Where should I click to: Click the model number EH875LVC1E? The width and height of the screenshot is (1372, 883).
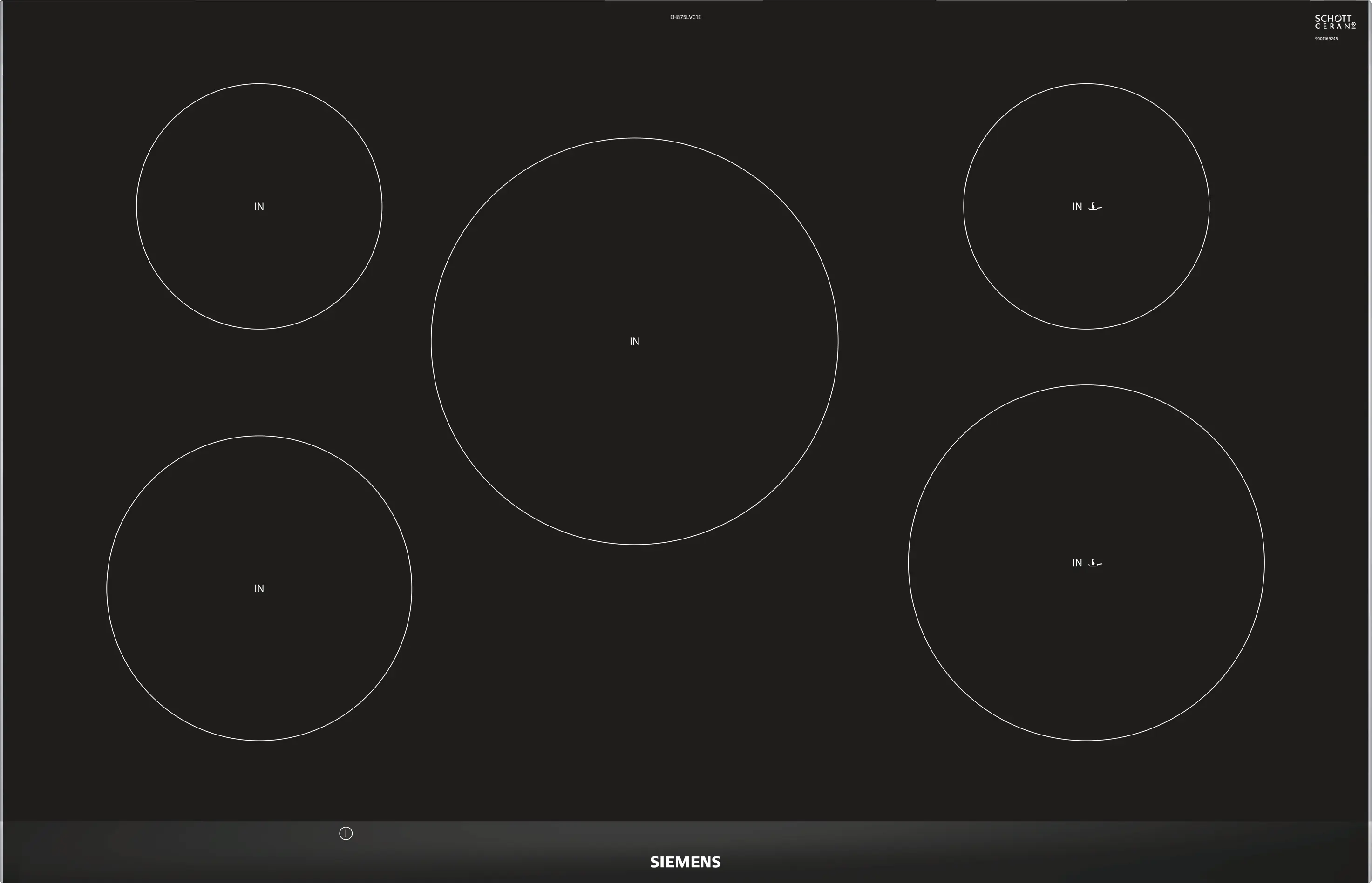(685, 17)
